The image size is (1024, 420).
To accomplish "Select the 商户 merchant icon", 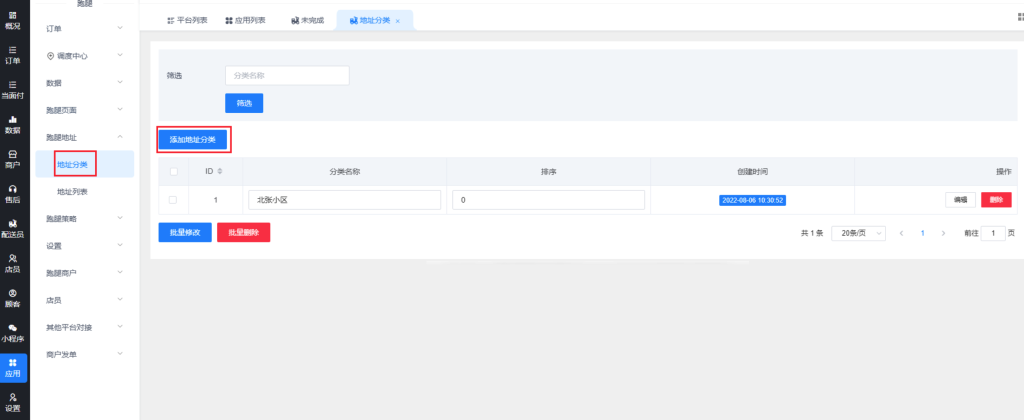I will [x=12, y=159].
